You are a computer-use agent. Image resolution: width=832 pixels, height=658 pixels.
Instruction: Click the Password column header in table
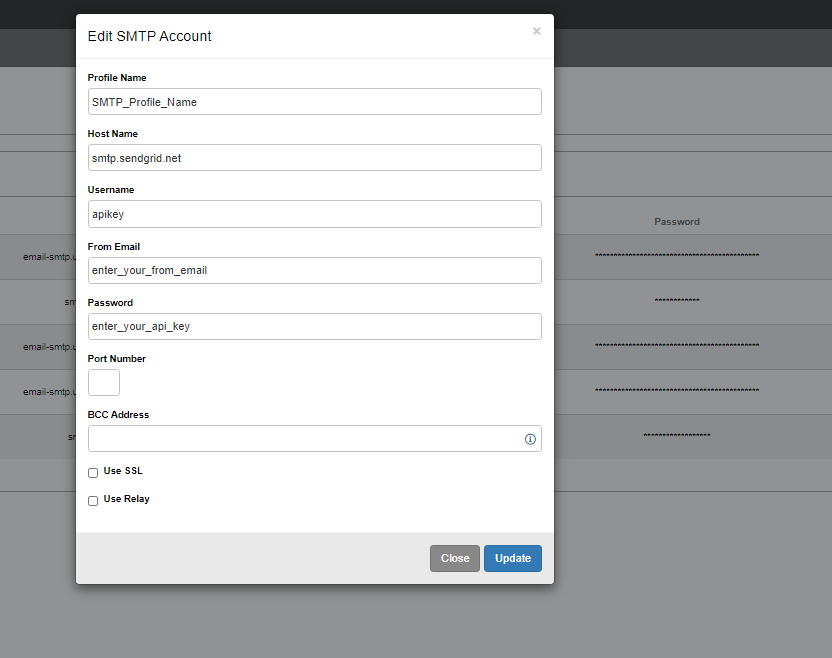tap(677, 221)
